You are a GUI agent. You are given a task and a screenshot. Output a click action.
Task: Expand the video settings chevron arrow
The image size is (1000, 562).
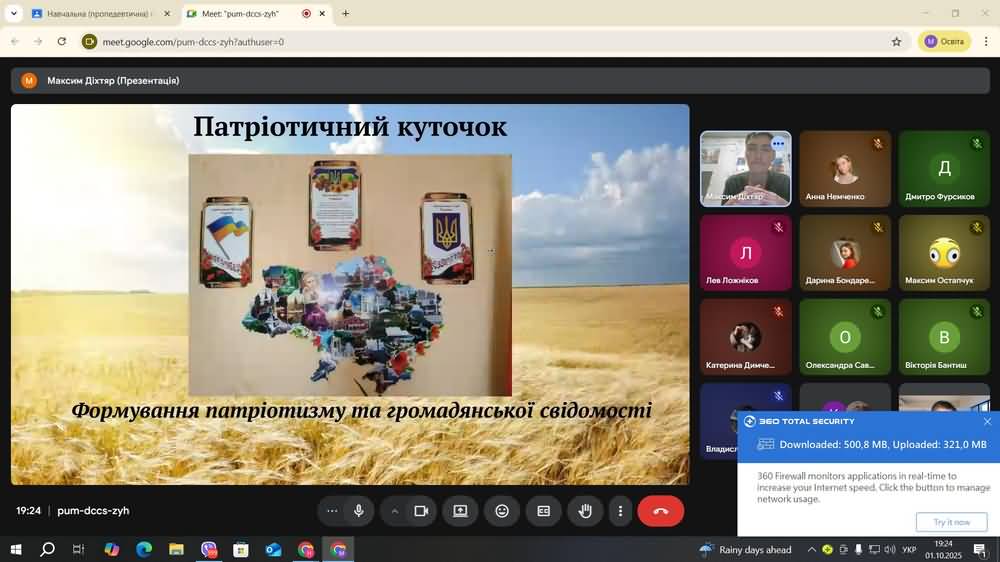tap(395, 511)
